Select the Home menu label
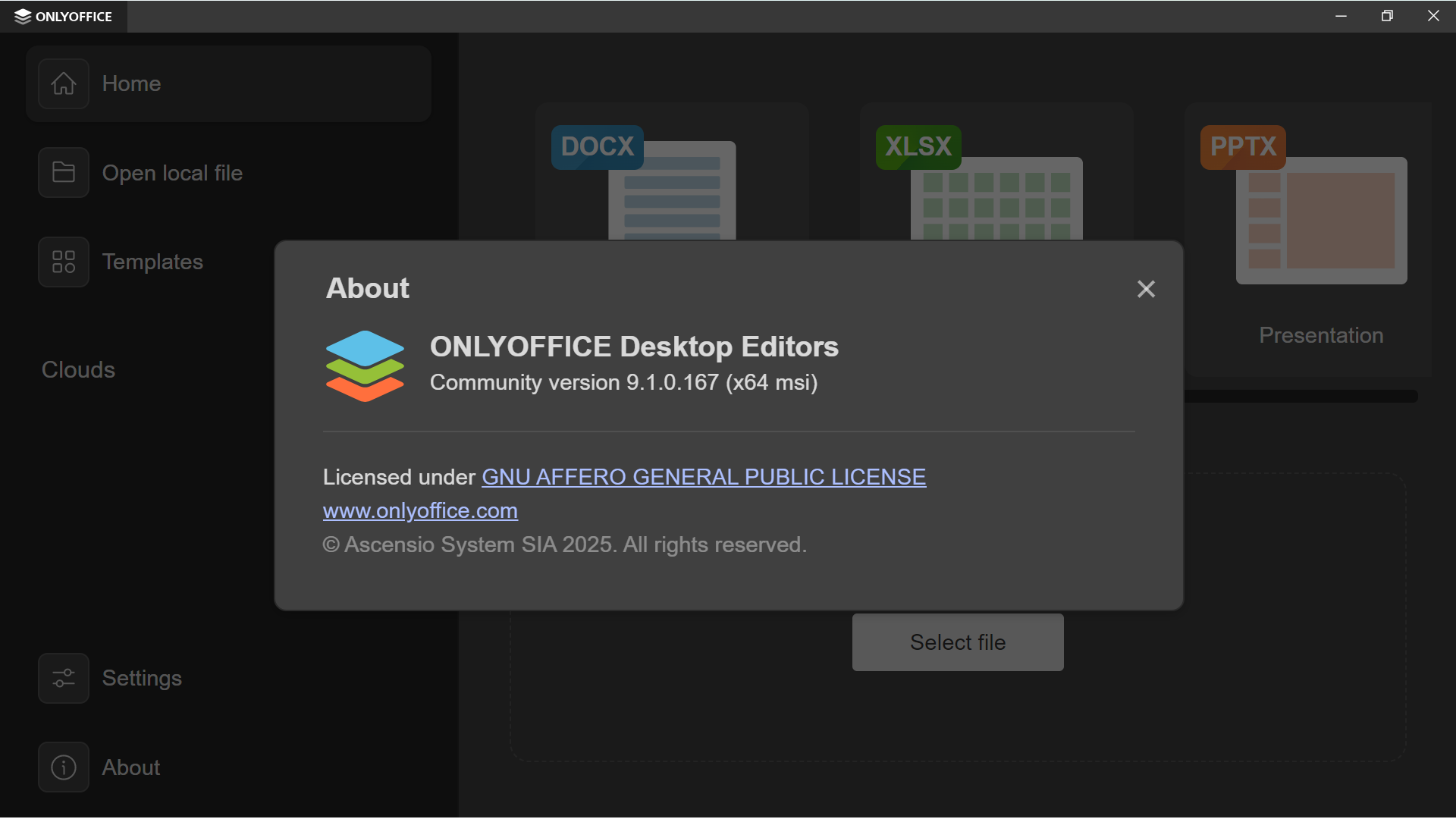The width and height of the screenshot is (1456, 819). (131, 83)
